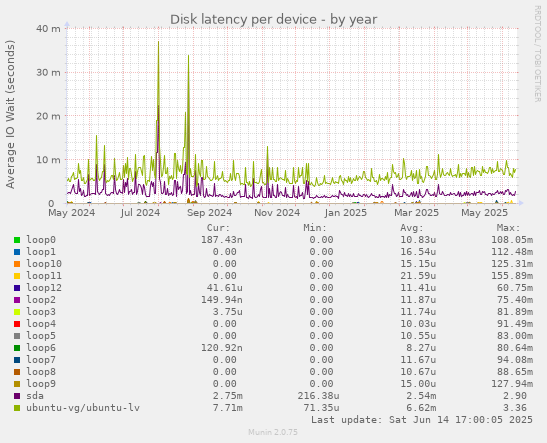Click the 'Jul 2024' x-axis label
The height and width of the screenshot is (443, 547).
point(140,213)
